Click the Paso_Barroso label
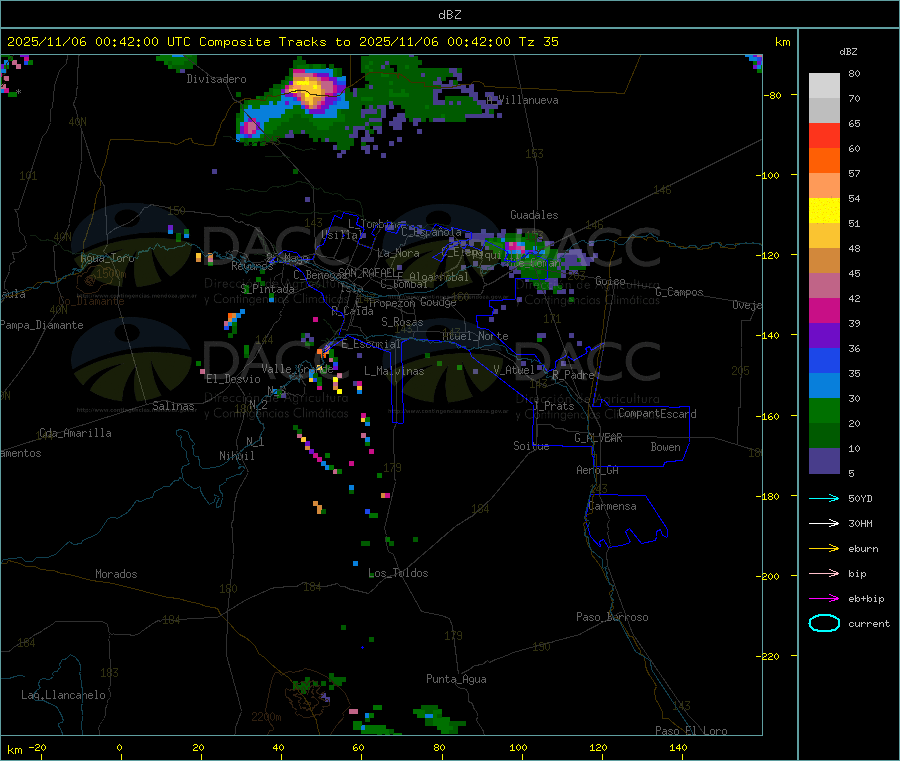This screenshot has width=900, height=761. [612, 618]
